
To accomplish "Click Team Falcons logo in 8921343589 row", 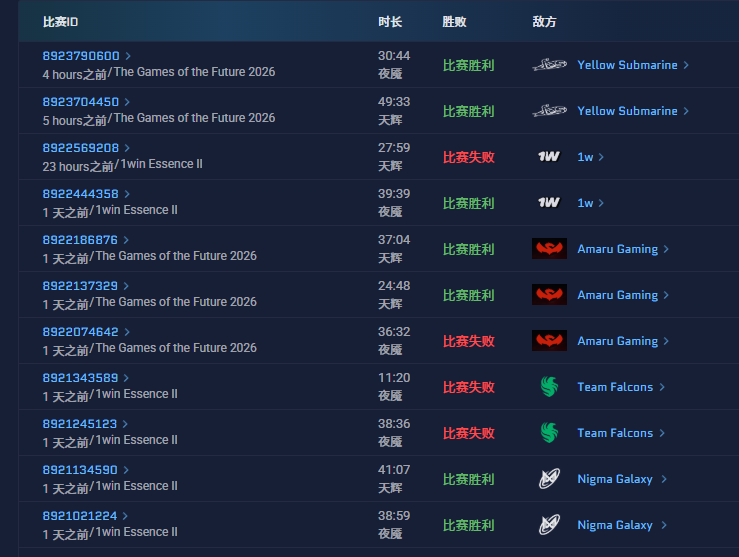I will click(549, 387).
